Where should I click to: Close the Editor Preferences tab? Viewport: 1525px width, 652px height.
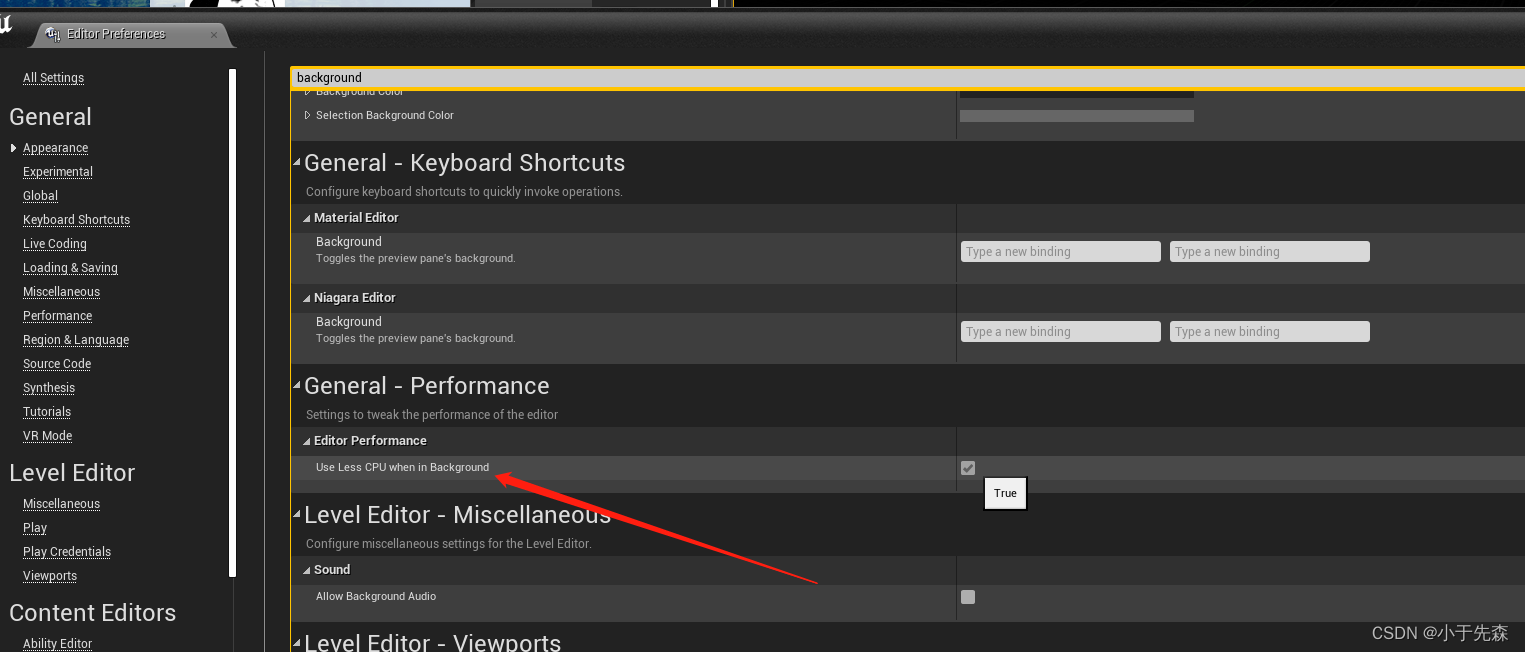(214, 35)
